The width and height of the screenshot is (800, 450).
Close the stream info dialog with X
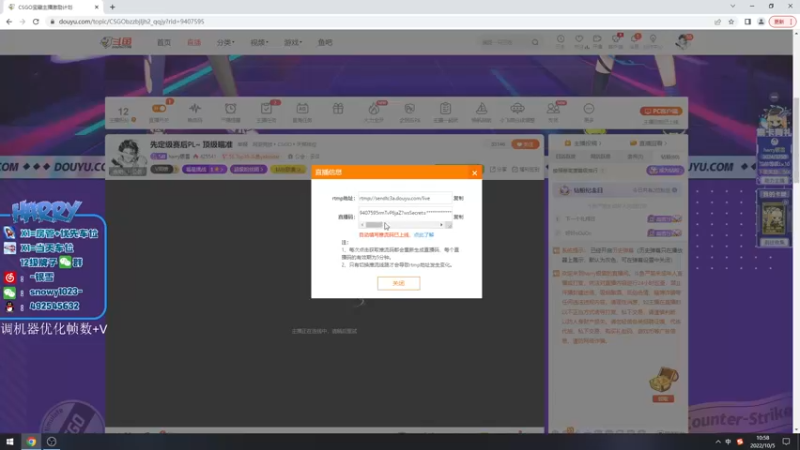[x=474, y=173]
